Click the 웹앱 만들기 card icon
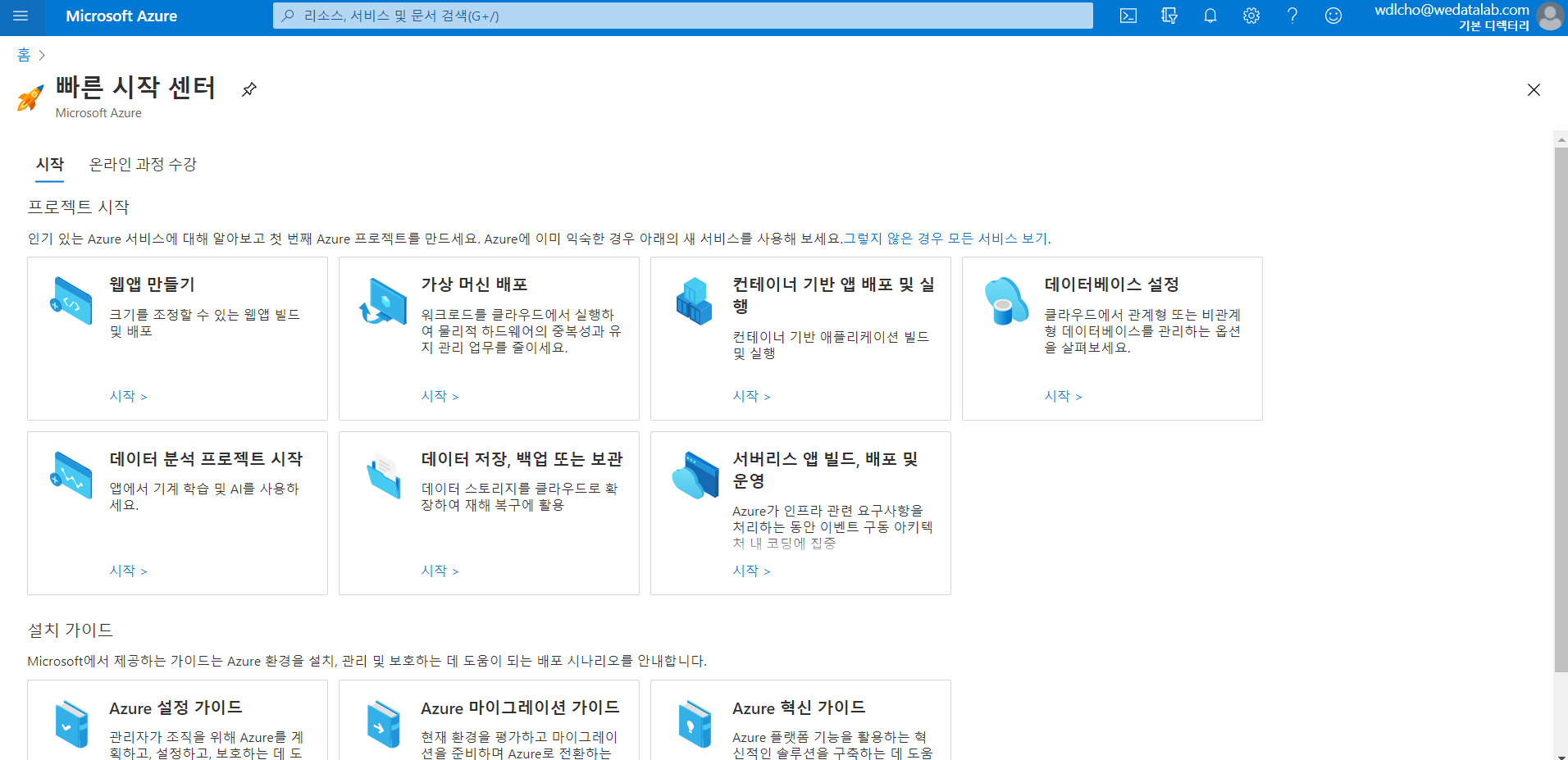The image size is (1568, 760). coord(71,301)
